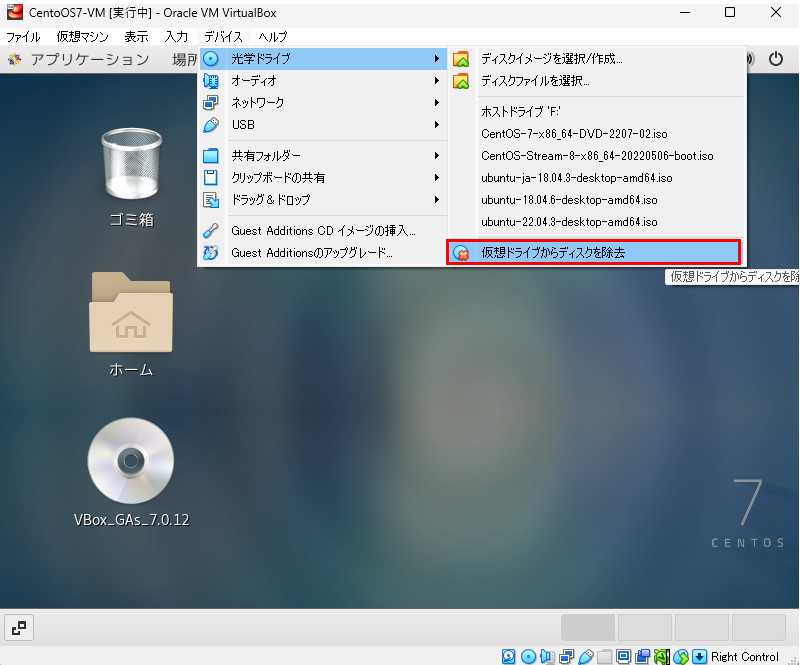Select Guest Additions CD イメージの挿入
Screen dimensions: 800x665
pyautogui.click(x=322, y=231)
